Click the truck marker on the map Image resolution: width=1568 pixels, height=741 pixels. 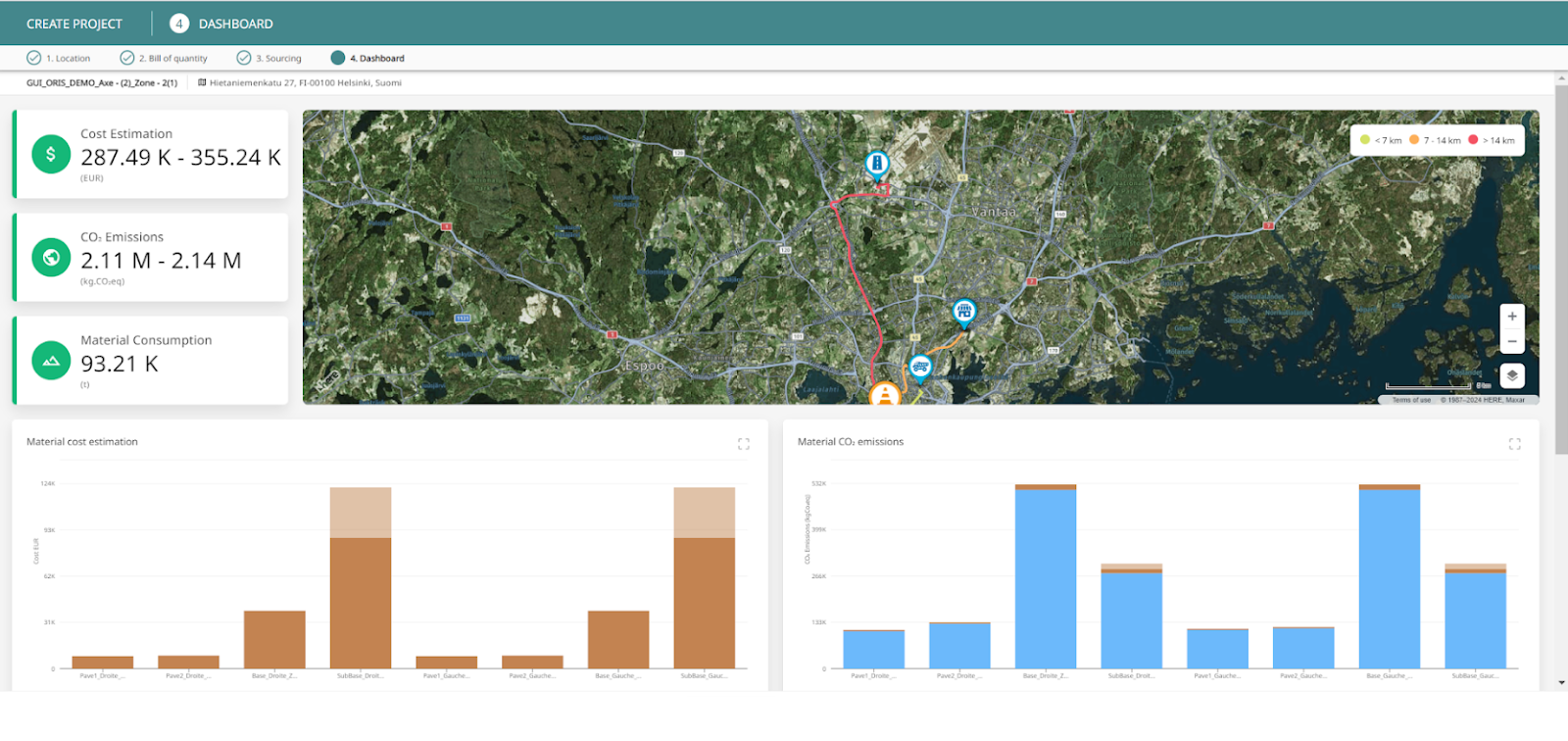tap(919, 367)
